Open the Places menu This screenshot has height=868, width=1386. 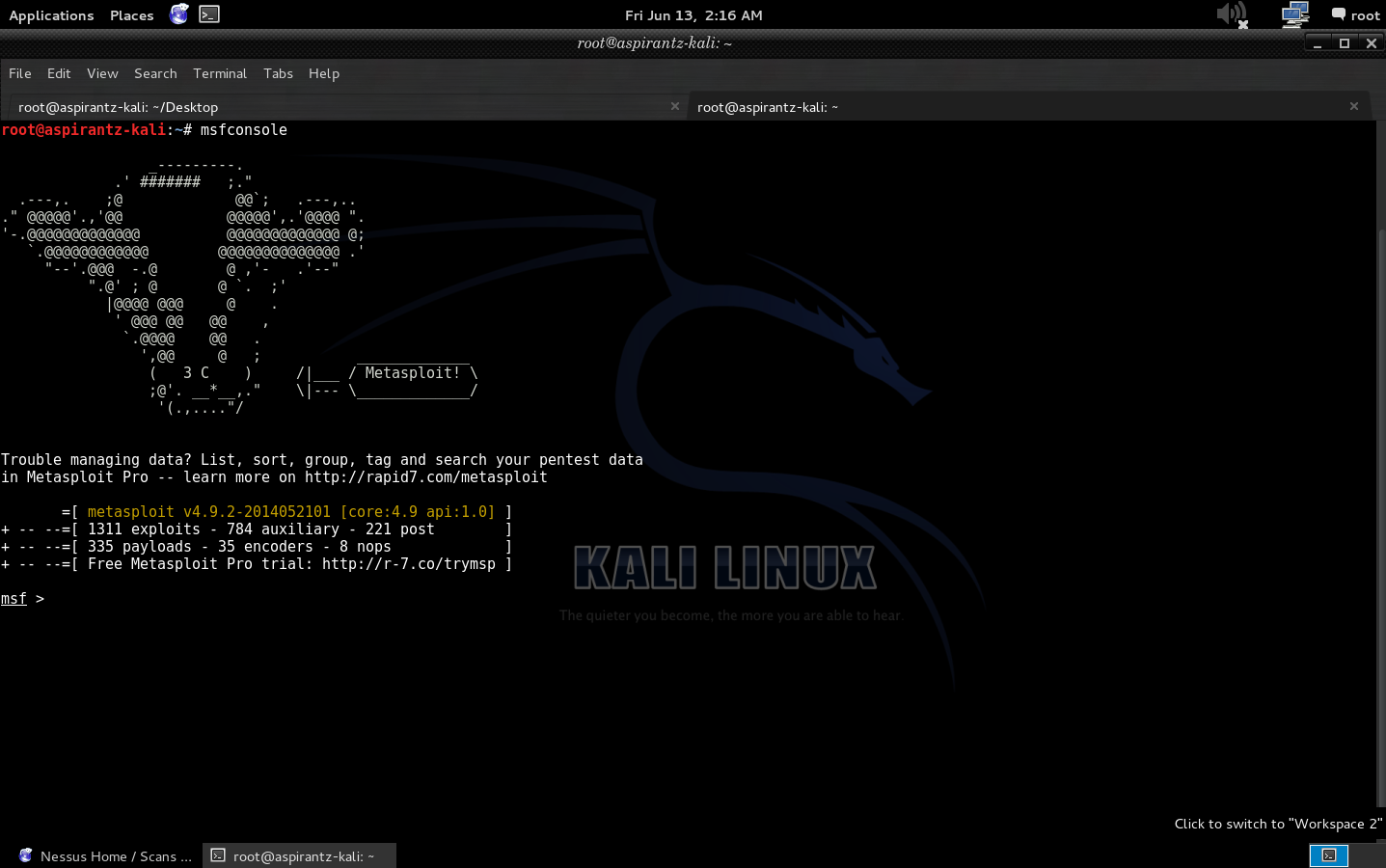(x=132, y=15)
